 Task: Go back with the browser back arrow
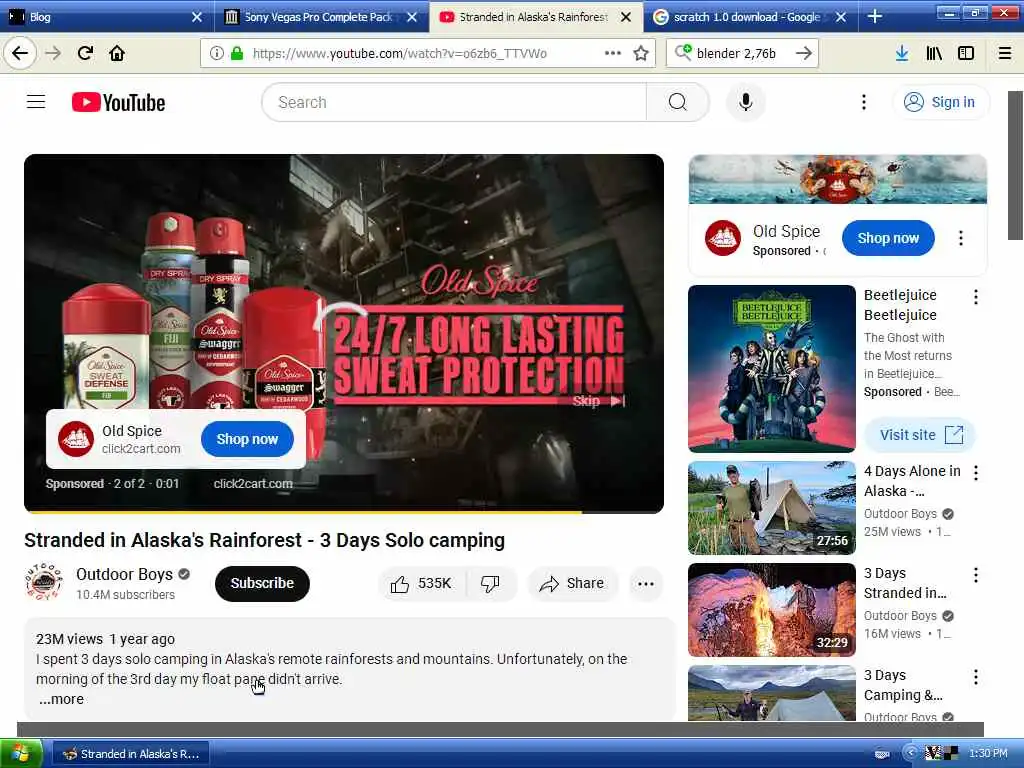coord(20,54)
